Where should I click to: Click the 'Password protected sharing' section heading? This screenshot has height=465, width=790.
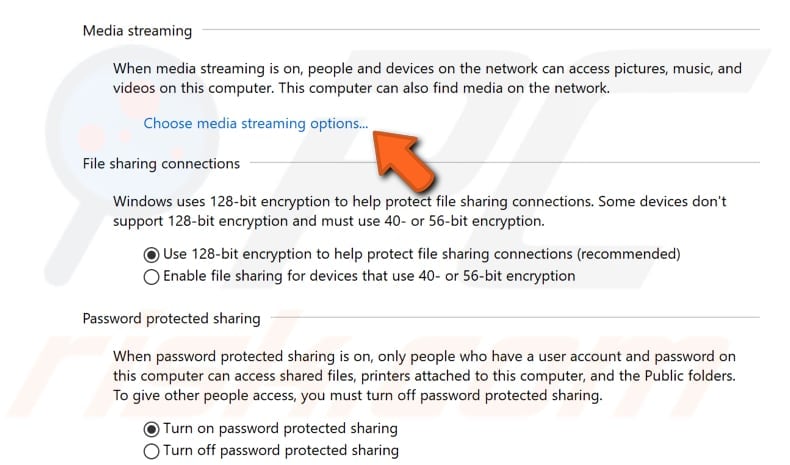171,319
